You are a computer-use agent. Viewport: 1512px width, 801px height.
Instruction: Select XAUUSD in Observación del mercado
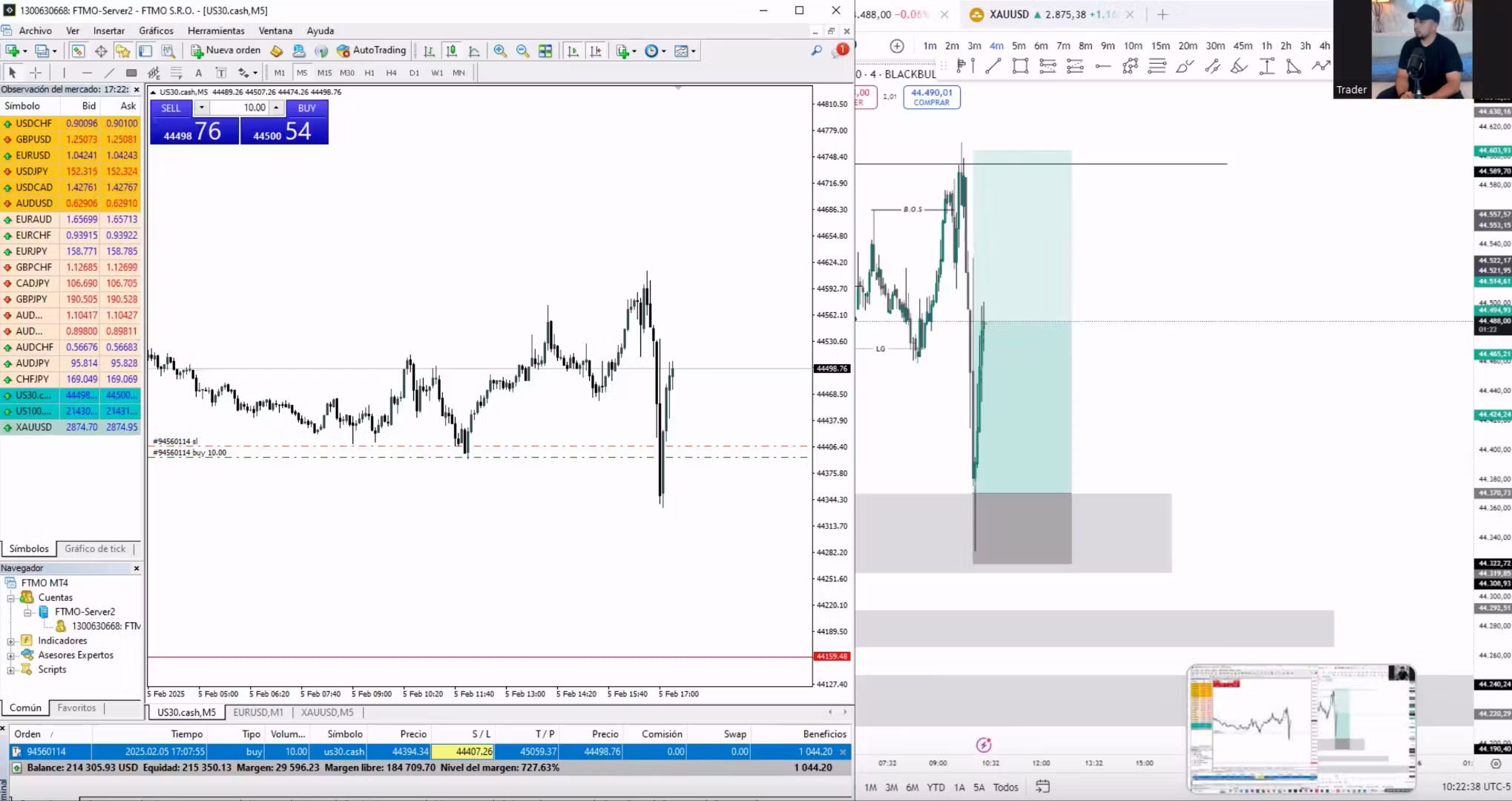point(33,426)
